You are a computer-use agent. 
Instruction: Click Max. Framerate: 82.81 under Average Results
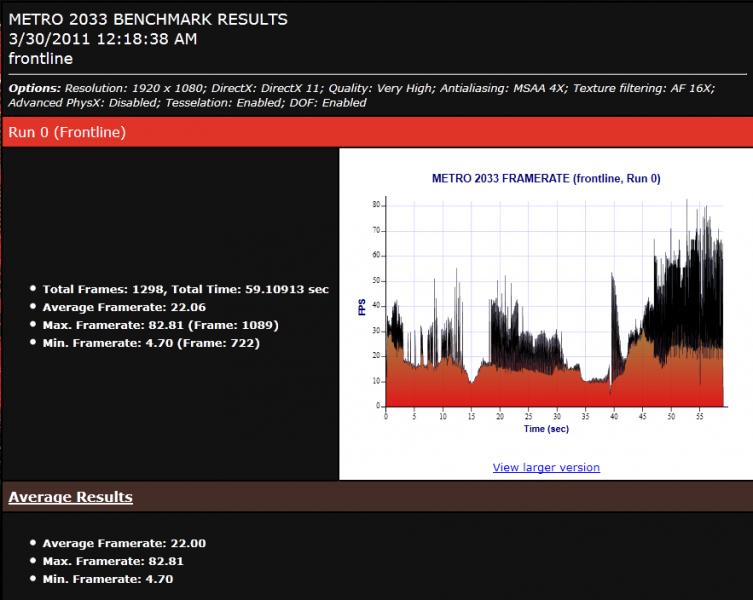113,561
